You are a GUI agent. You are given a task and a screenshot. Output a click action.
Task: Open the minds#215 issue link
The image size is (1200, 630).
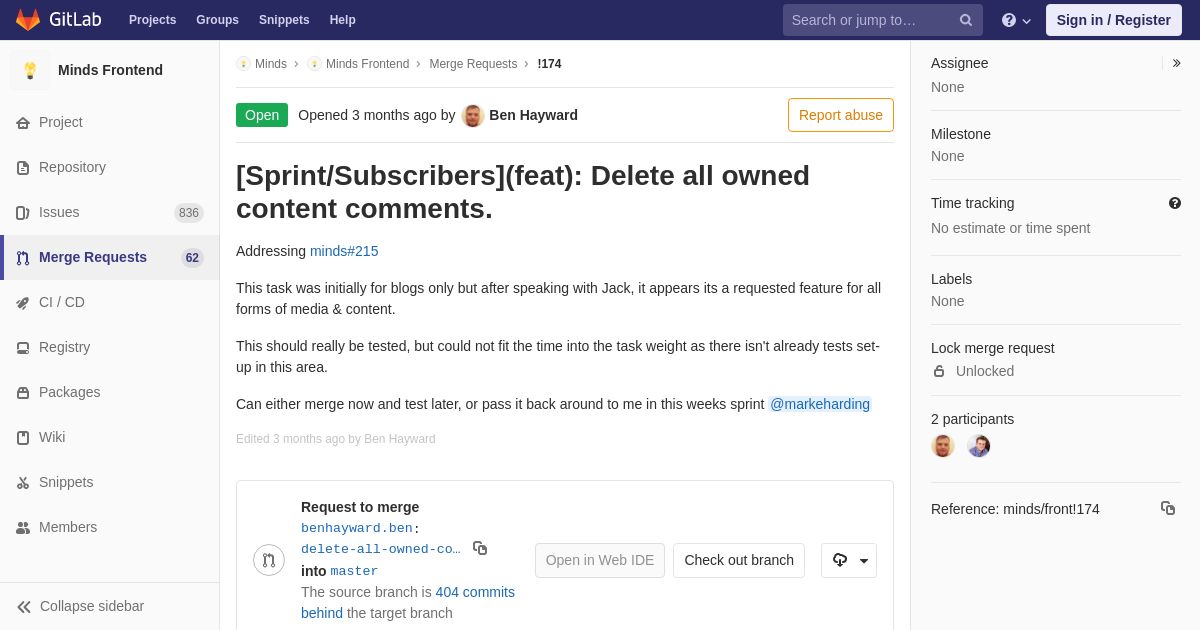coord(344,251)
